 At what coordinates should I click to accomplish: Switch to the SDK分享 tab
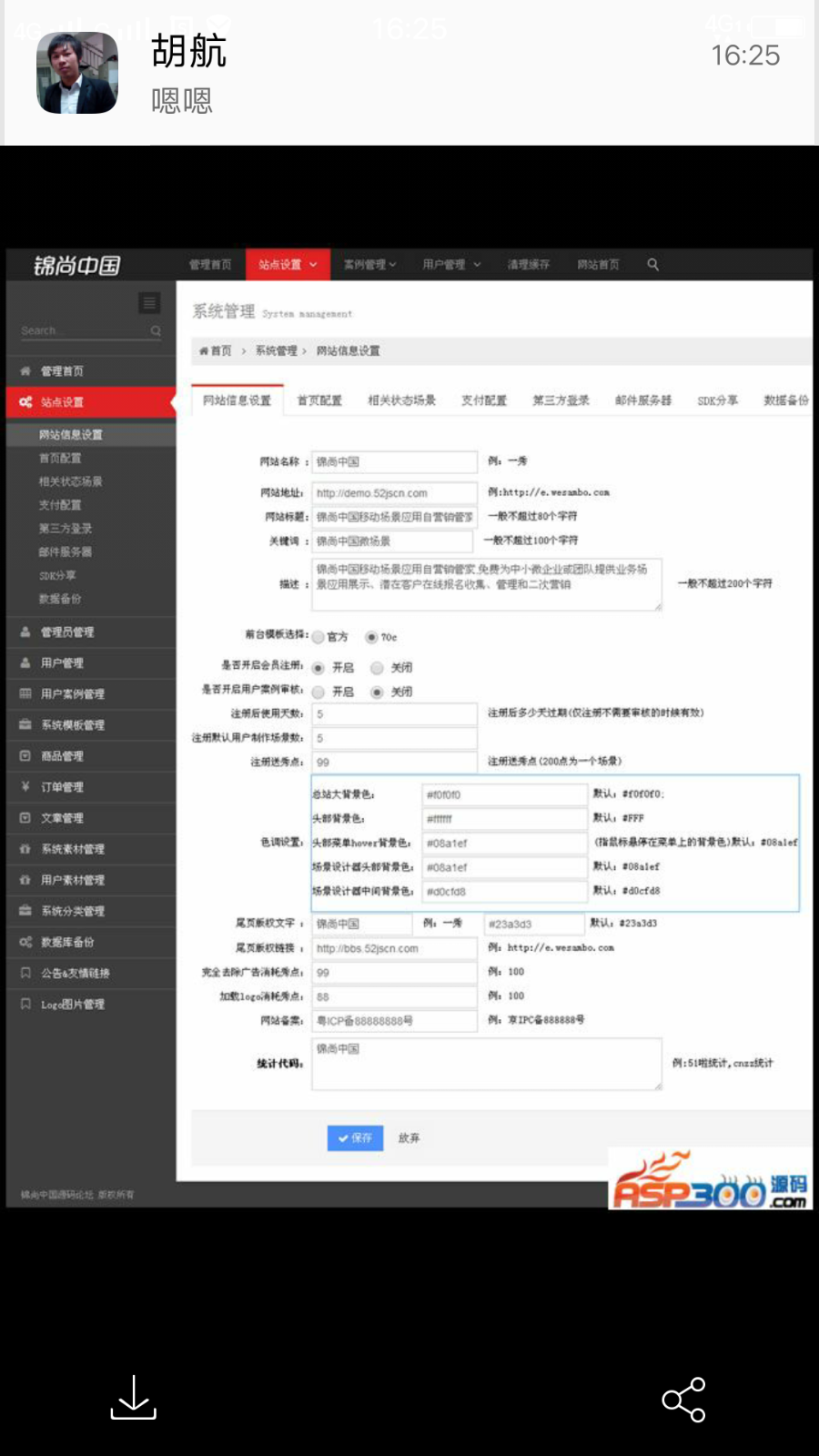717,400
